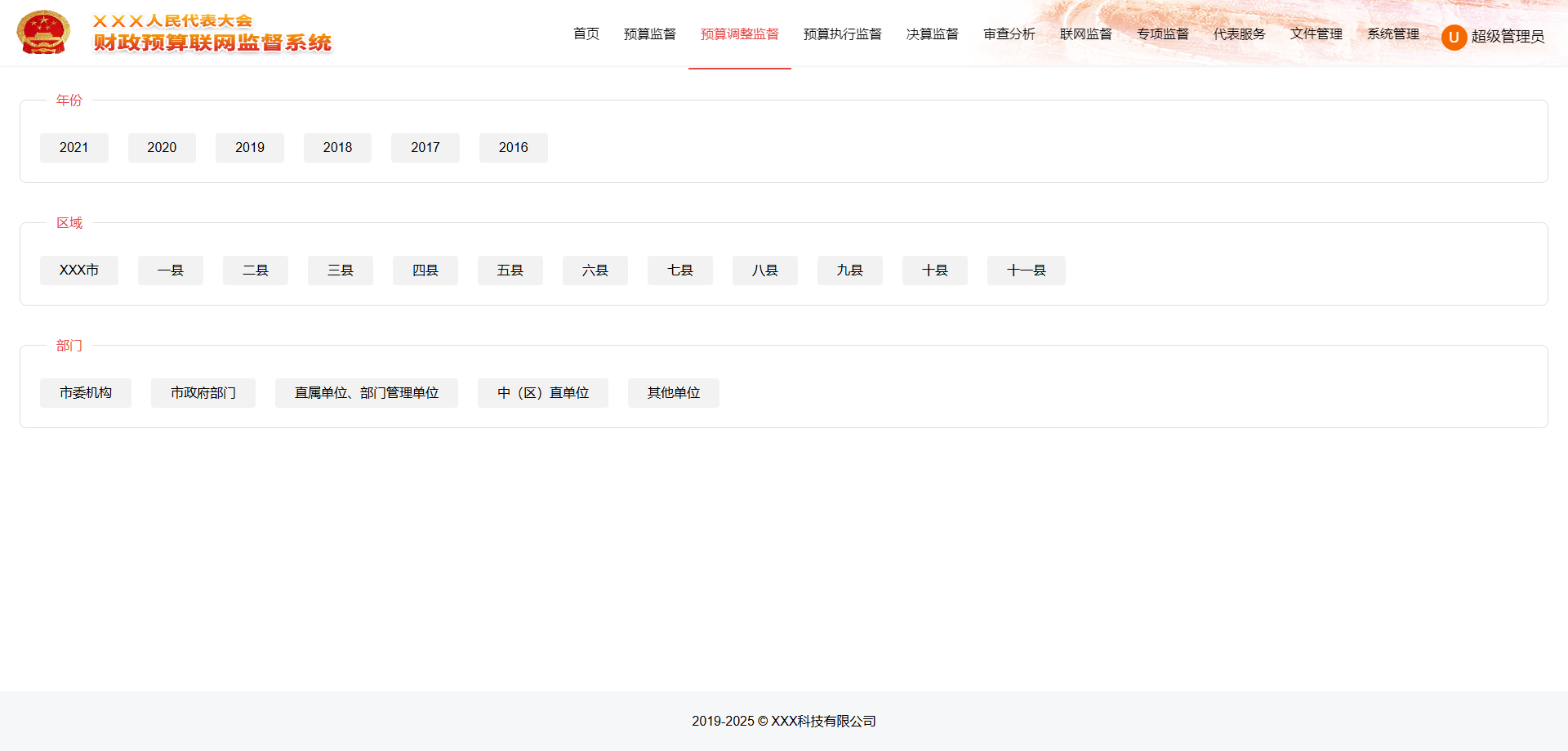
Task: Click the orange U user avatar
Action: [1454, 37]
